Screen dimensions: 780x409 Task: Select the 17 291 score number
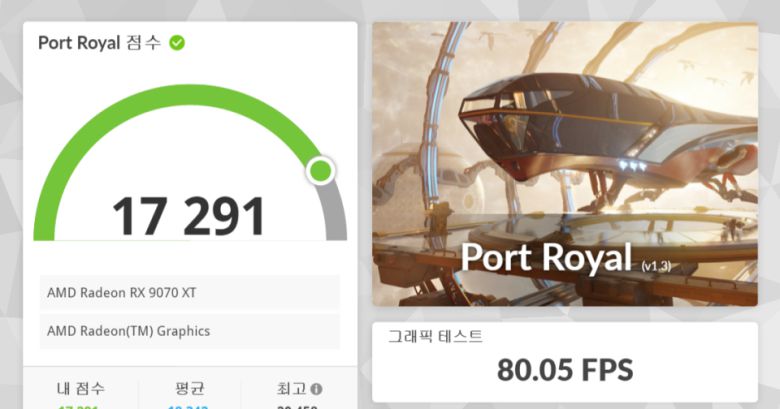(x=189, y=216)
